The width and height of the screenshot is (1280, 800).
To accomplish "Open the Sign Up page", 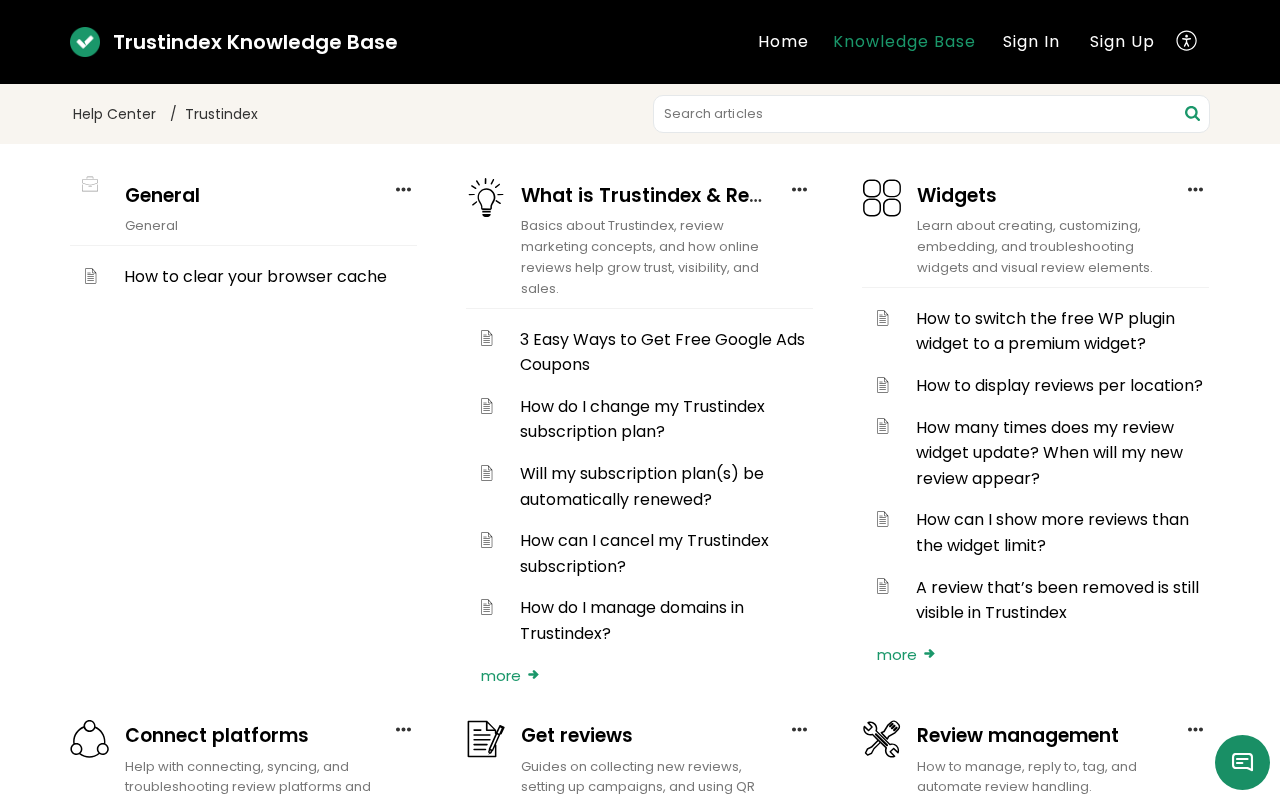I will pos(1122,42).
